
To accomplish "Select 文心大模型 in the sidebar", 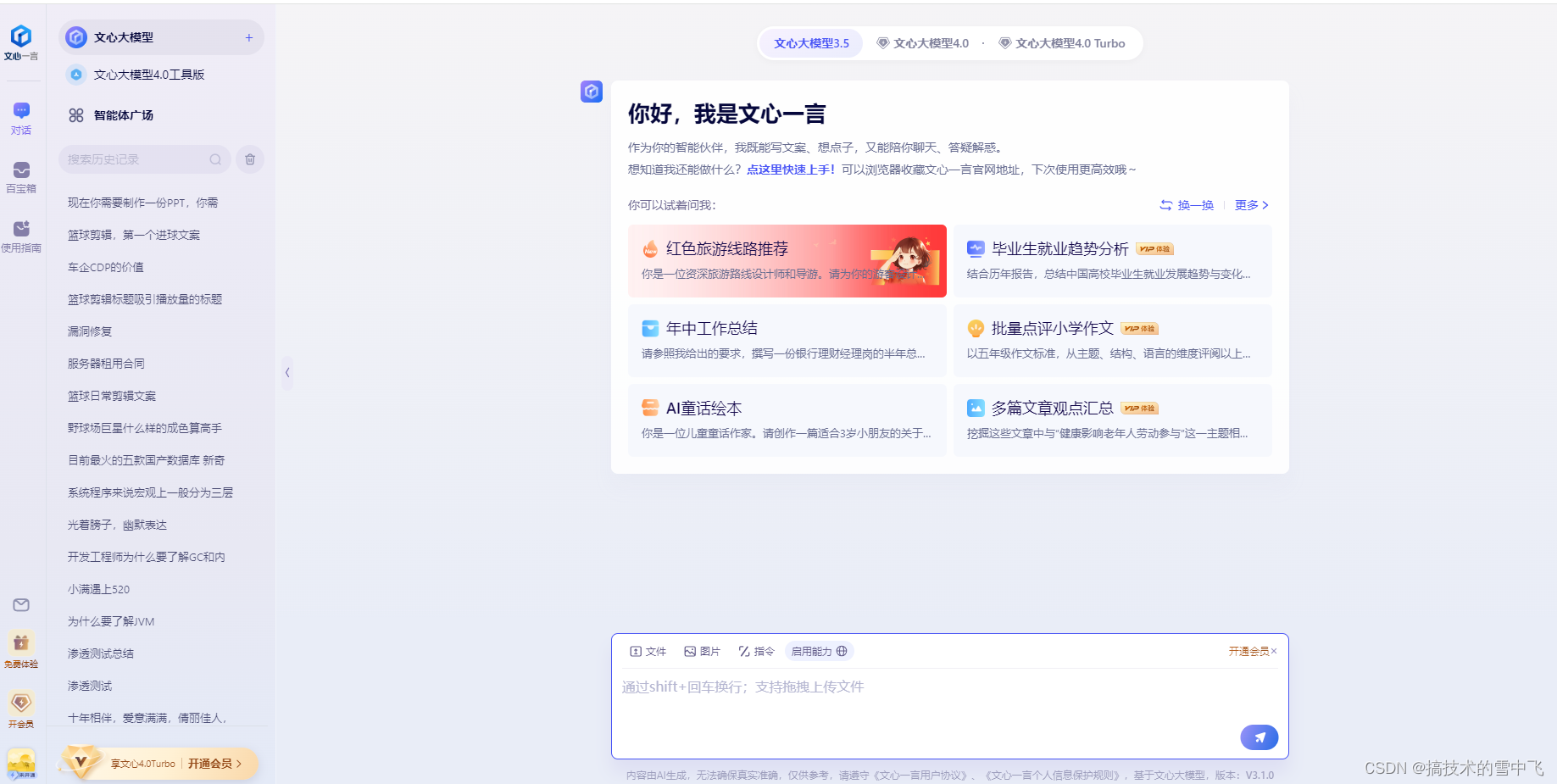I will coord(161,37).
